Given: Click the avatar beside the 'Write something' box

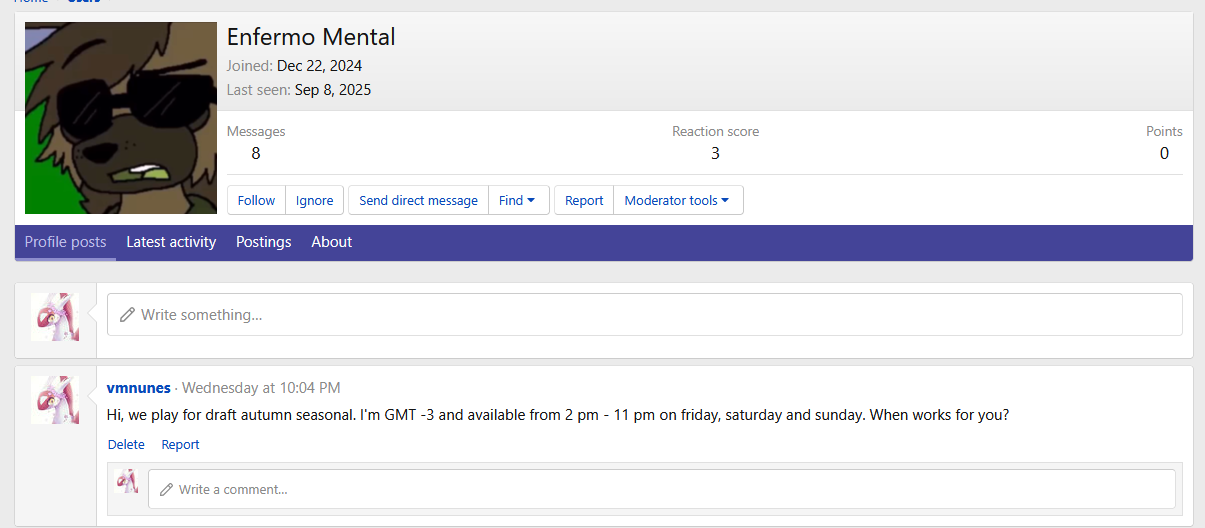Looking at the screenshot, I should [x=55, y=317].
